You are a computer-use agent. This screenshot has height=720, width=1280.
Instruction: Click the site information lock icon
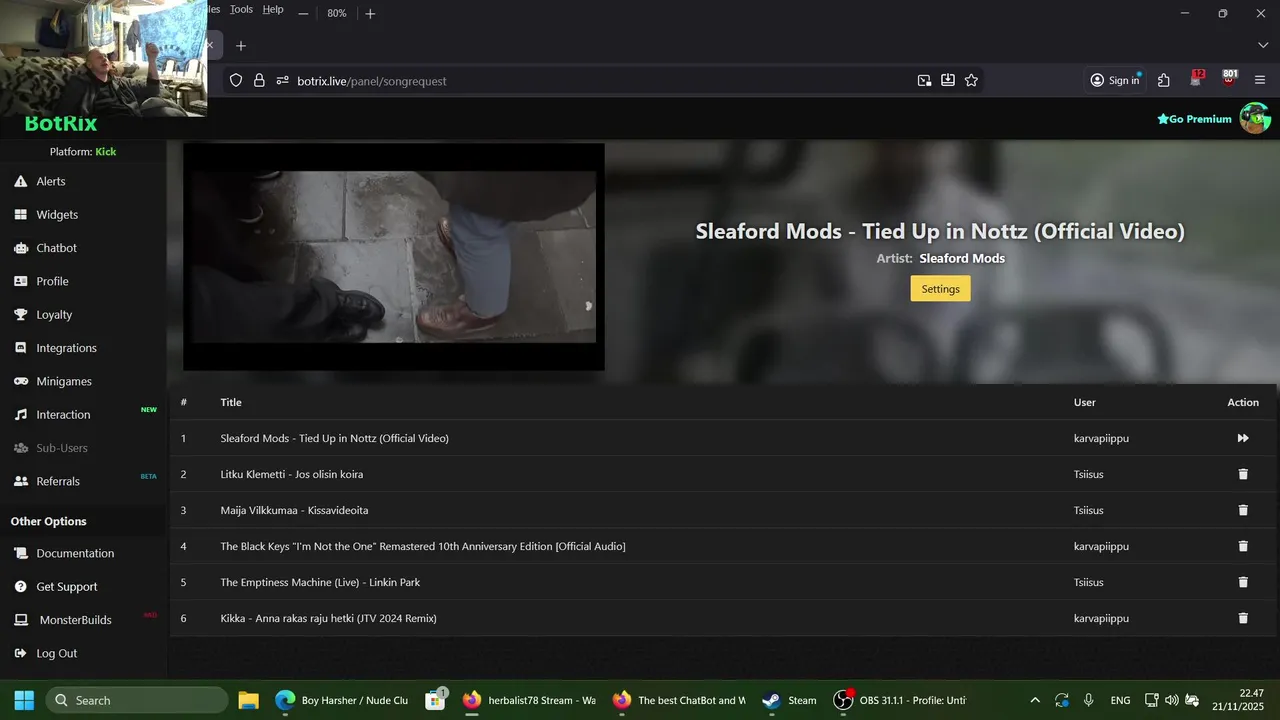tap(259, 81)
